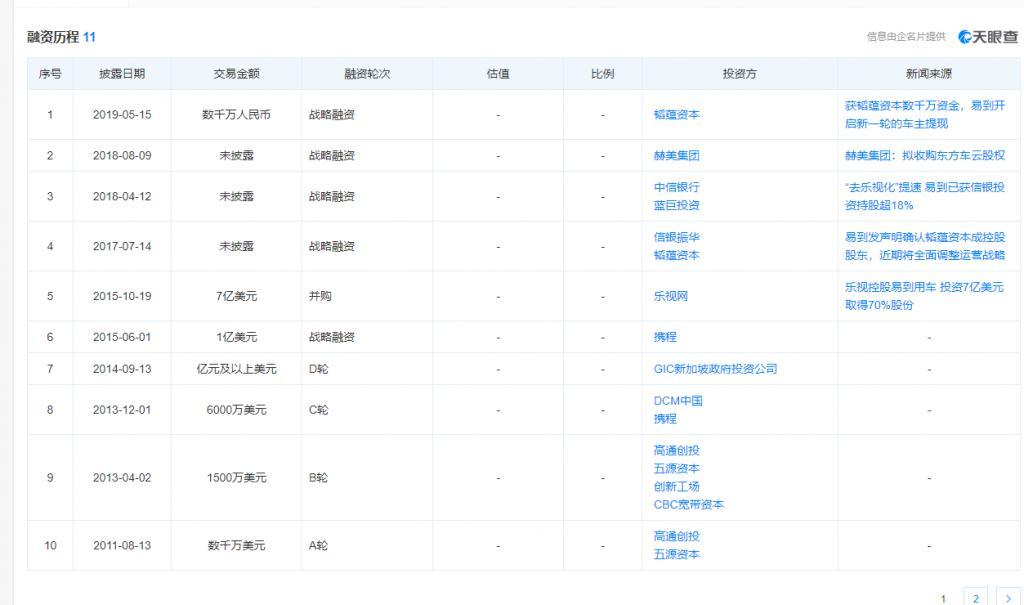The image size is (1024, 605).
Task: Open investor link 高通创投 in row 10
Action: [x=677, y=536]
